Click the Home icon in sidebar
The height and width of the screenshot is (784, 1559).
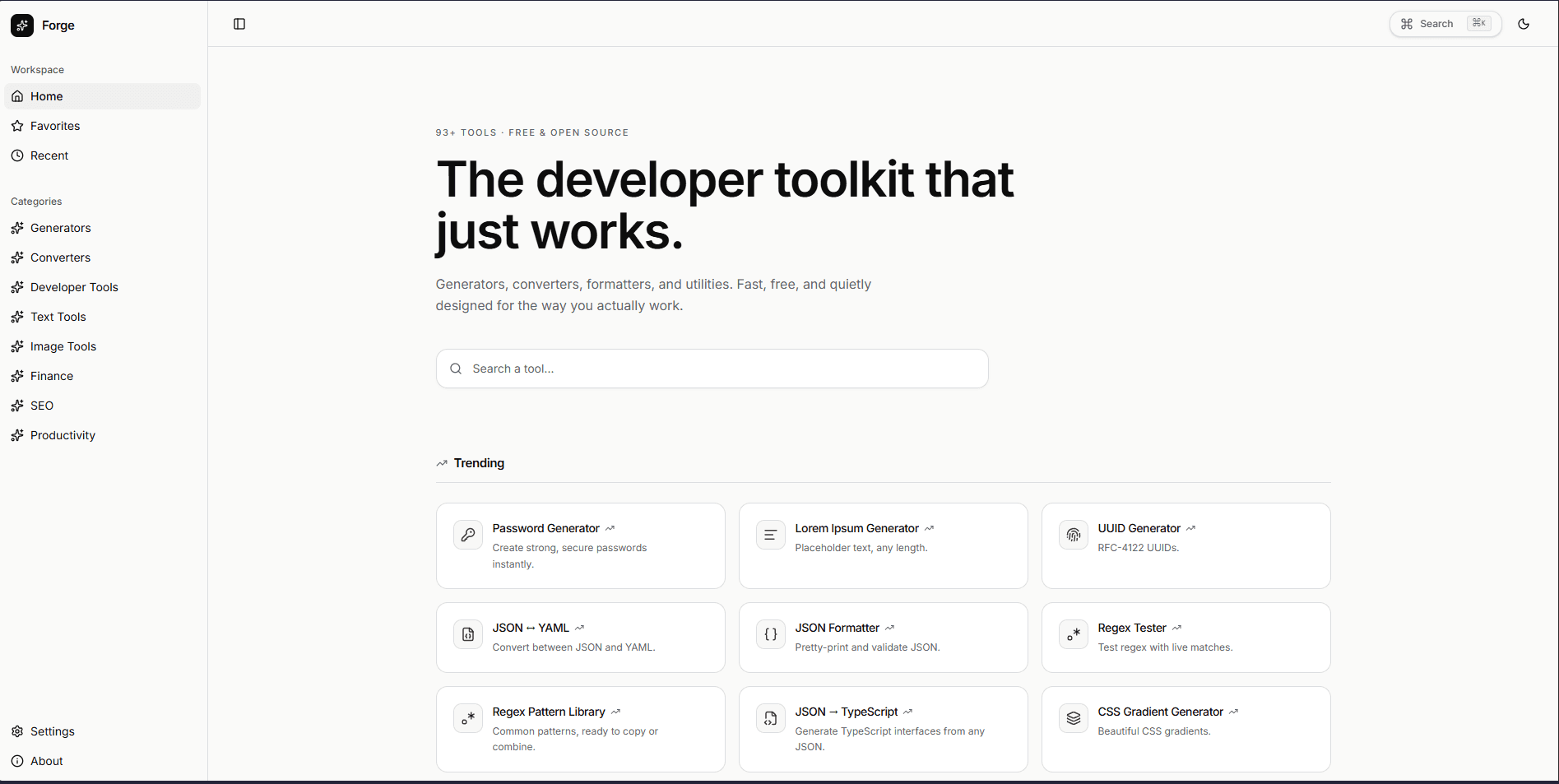click(x=17, y=96)
